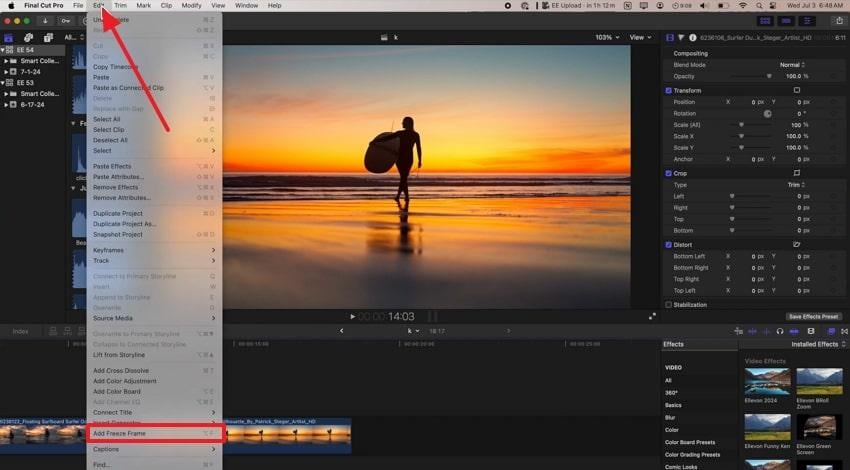The width and height of the screenshot is (850, 470).
Task: Open the Blend Mode Normal dropdown
Action: coord(792,65)
